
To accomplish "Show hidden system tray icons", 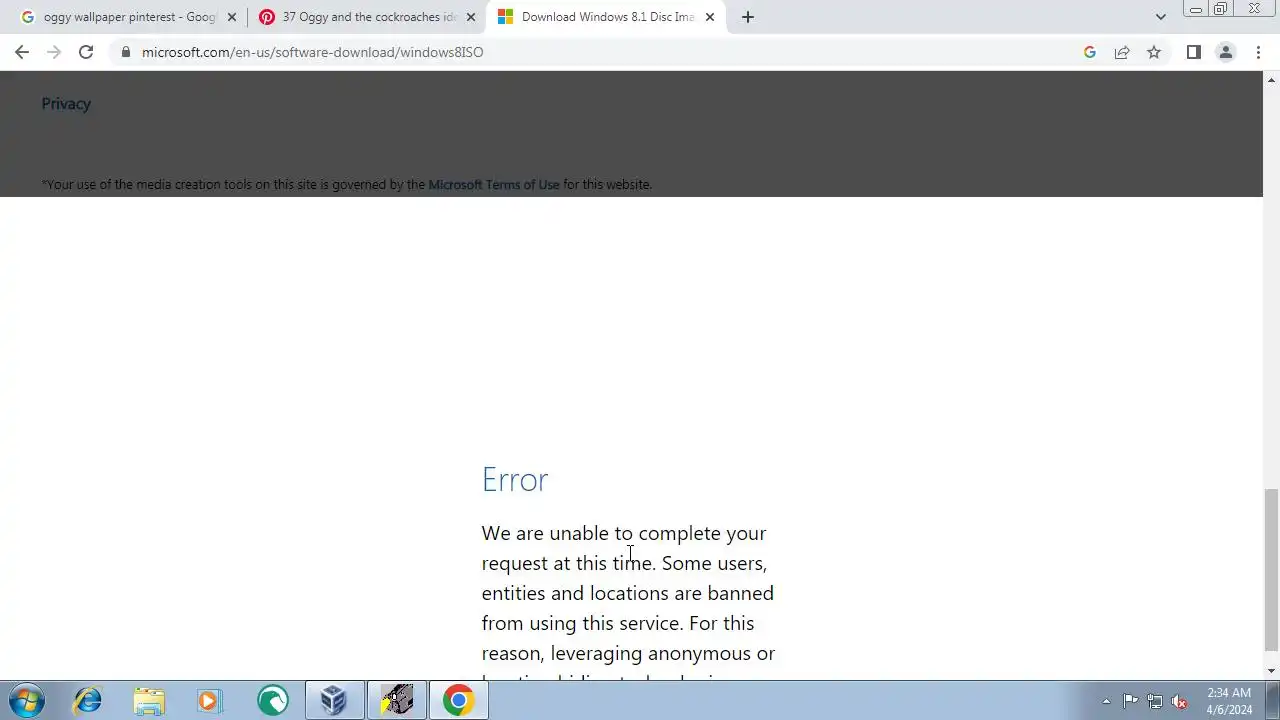I will [x=1106, y=701].
